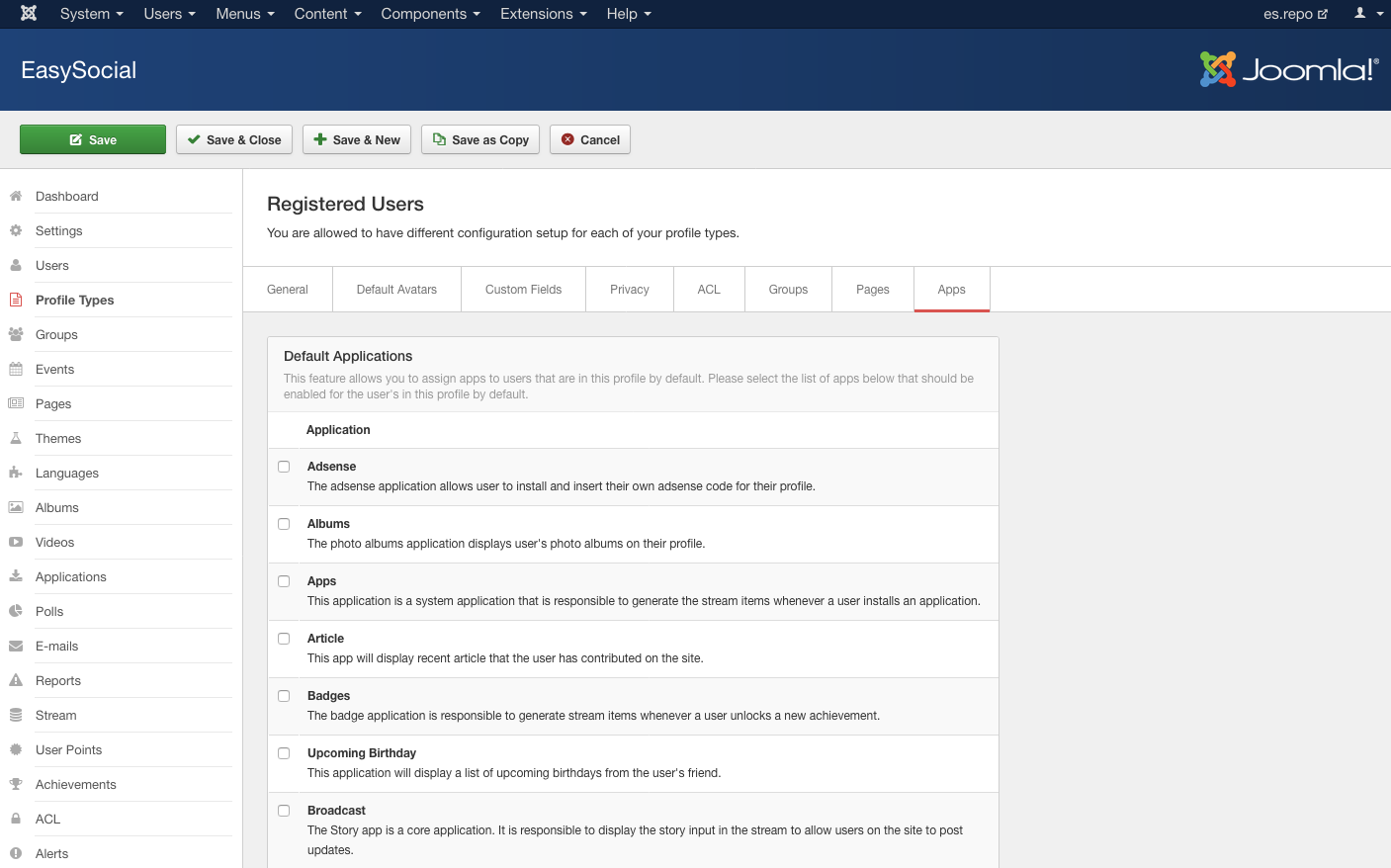This screenshot has height=868, width=1391.
Task: Expand the Extensions dropdown menu
Action: point(543,14)
